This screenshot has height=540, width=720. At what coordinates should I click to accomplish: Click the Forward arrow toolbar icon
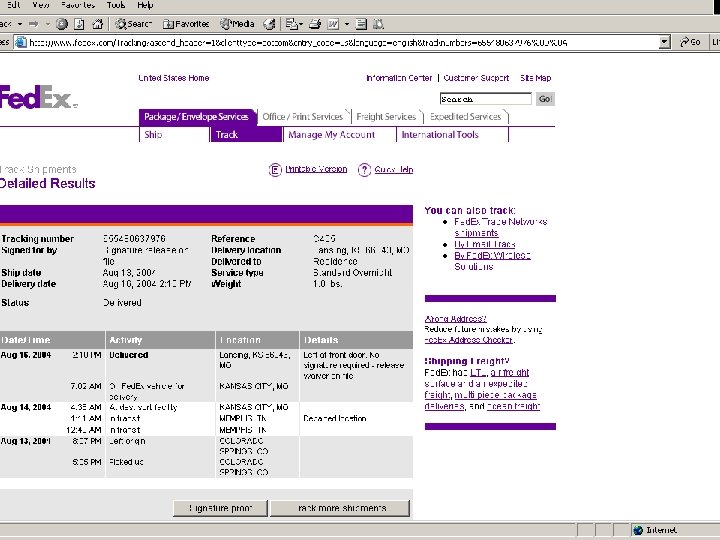point(34,24)
